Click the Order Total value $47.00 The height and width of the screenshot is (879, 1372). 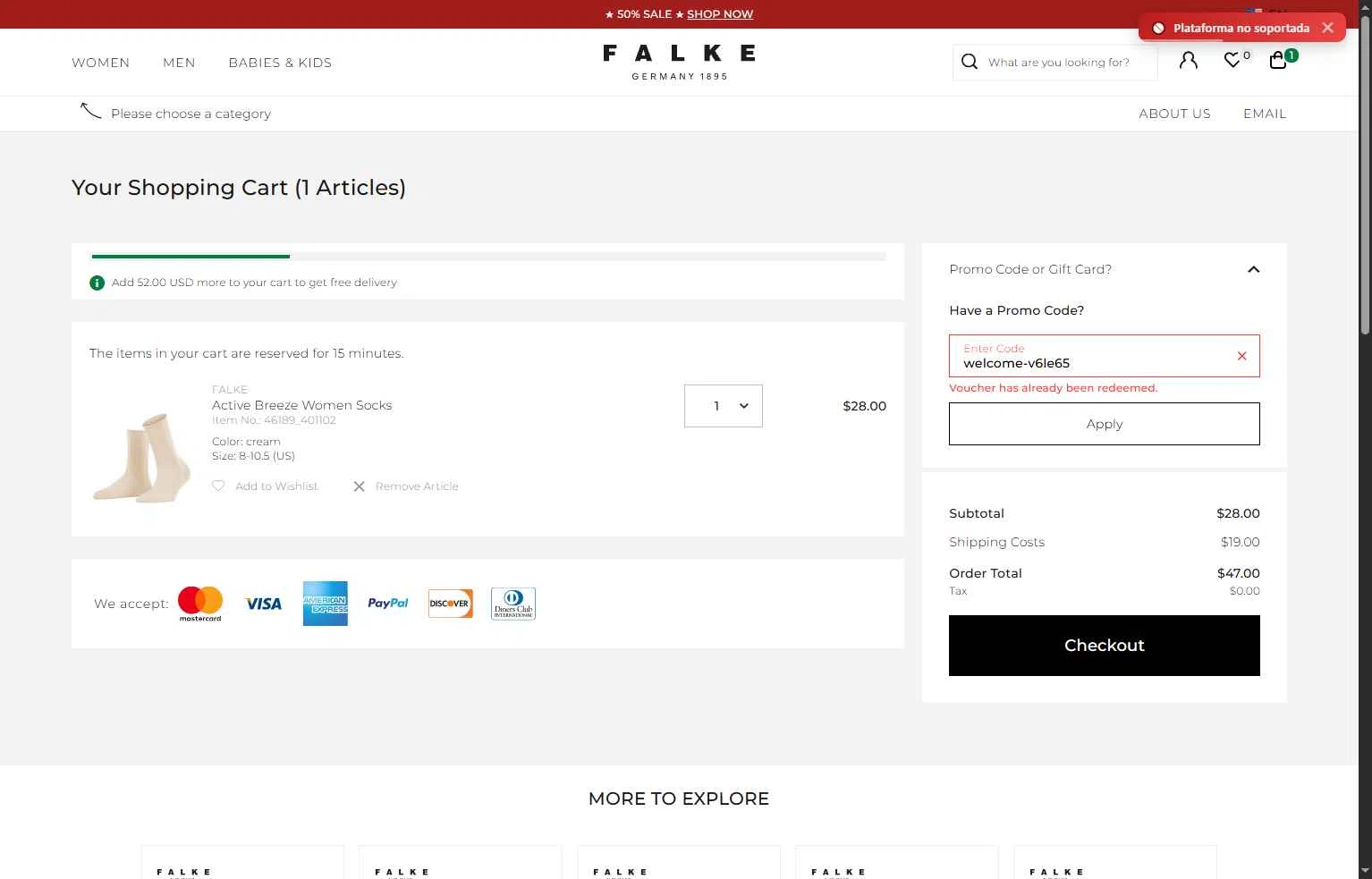click(1239, 573)
